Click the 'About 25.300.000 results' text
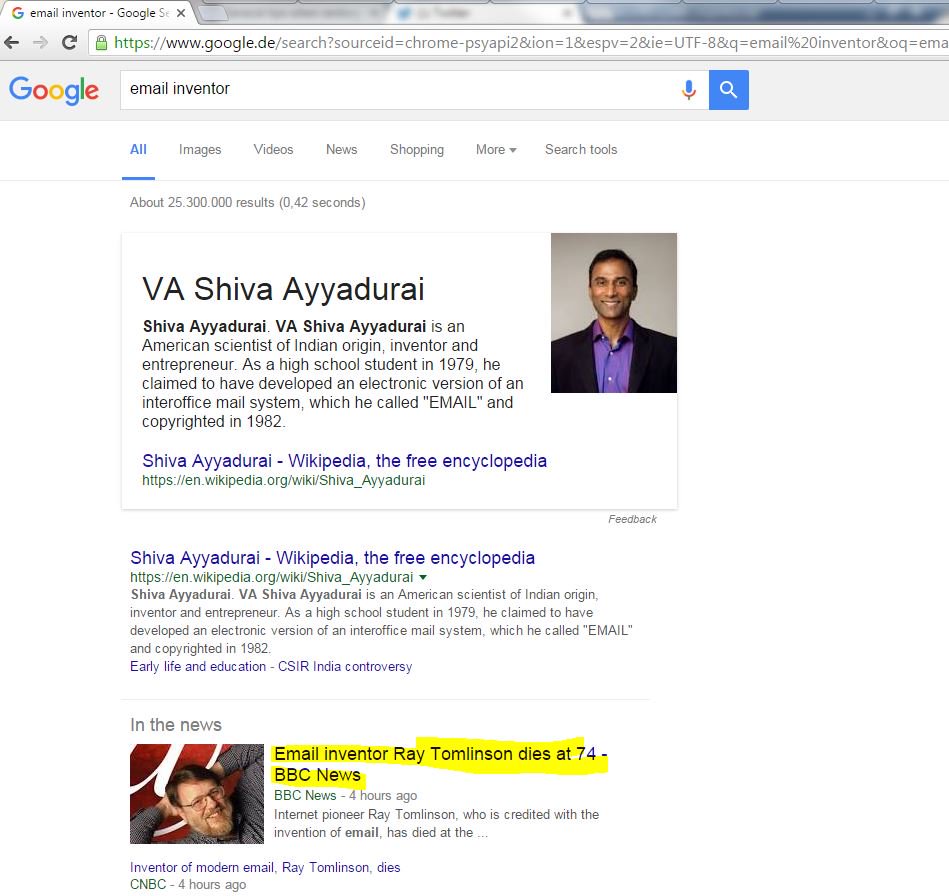The image size is (949, 896). (x=248, y=202)
